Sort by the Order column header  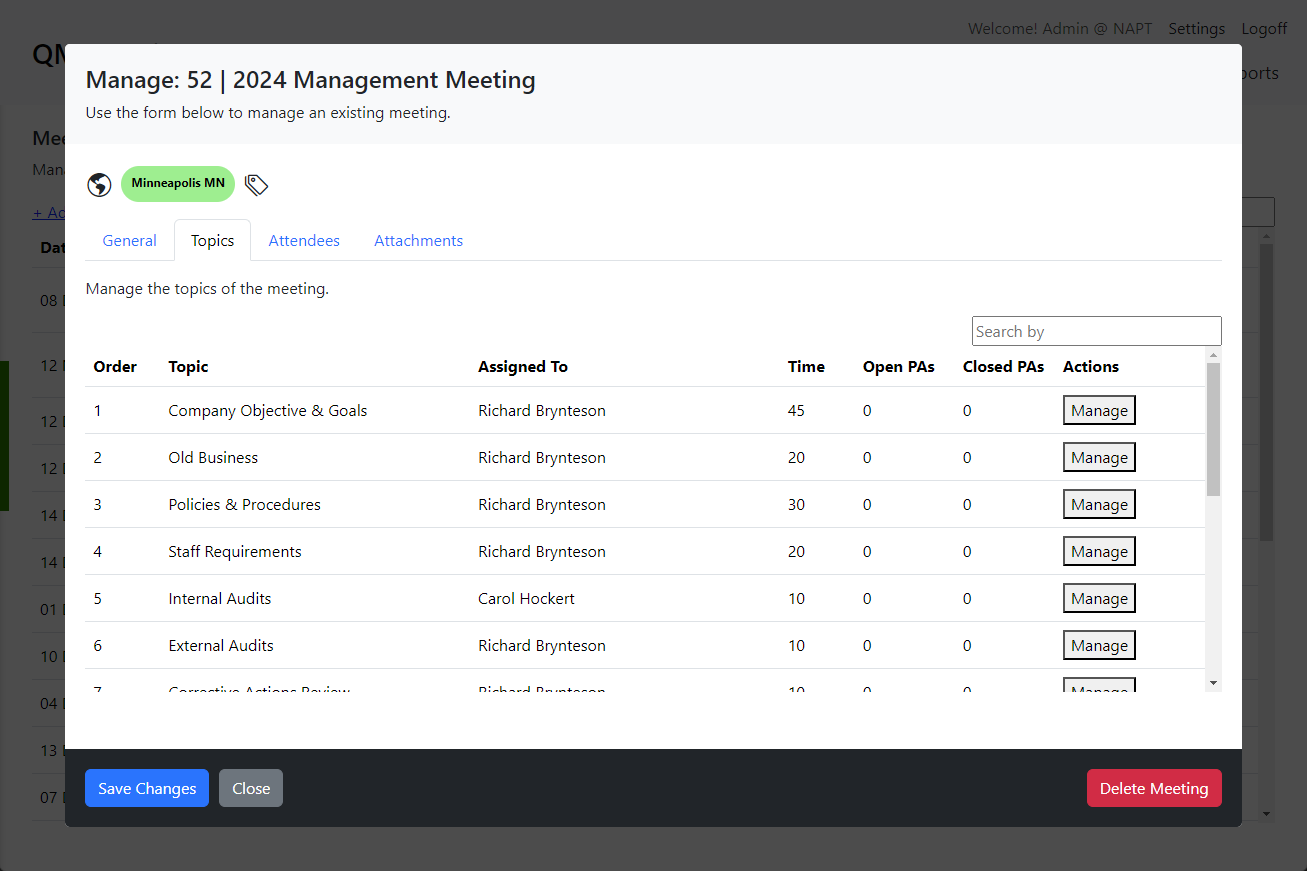[x=115, y=367]
